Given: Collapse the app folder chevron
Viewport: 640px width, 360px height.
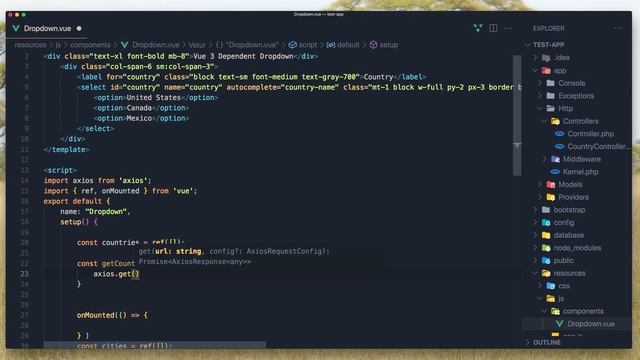Looking at the screenshot, I should coord(535,70).
